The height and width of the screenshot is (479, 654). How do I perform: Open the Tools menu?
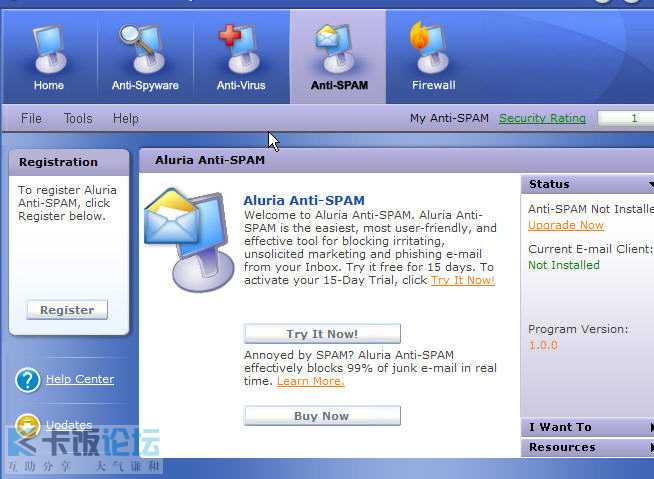[78, 118]
